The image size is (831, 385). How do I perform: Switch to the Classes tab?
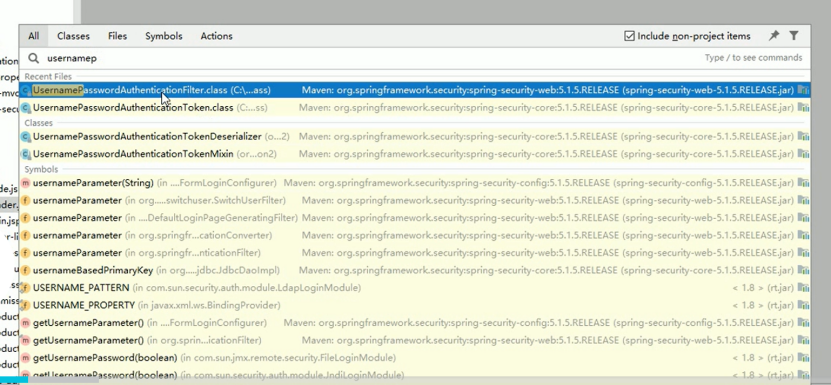coord(73,36)
